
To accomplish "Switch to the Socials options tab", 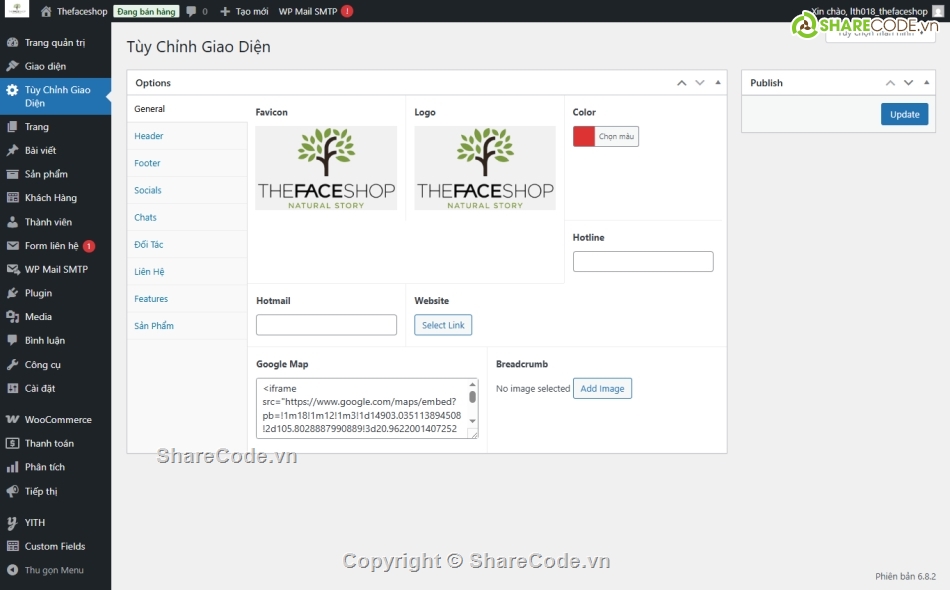I will tap(187, 190).
